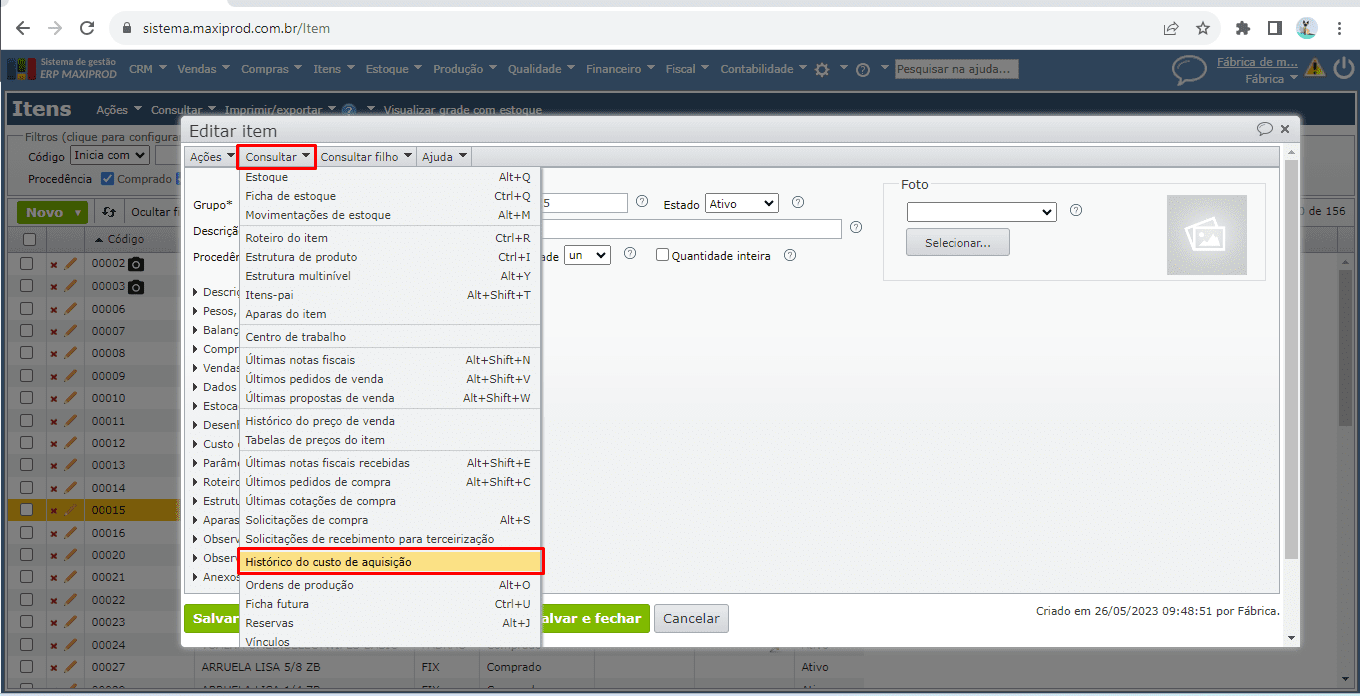Image resolution: width=1360 pixels, height=696 pixels.
Task: Open camera icon of item 00002
Action: [136, 265]
